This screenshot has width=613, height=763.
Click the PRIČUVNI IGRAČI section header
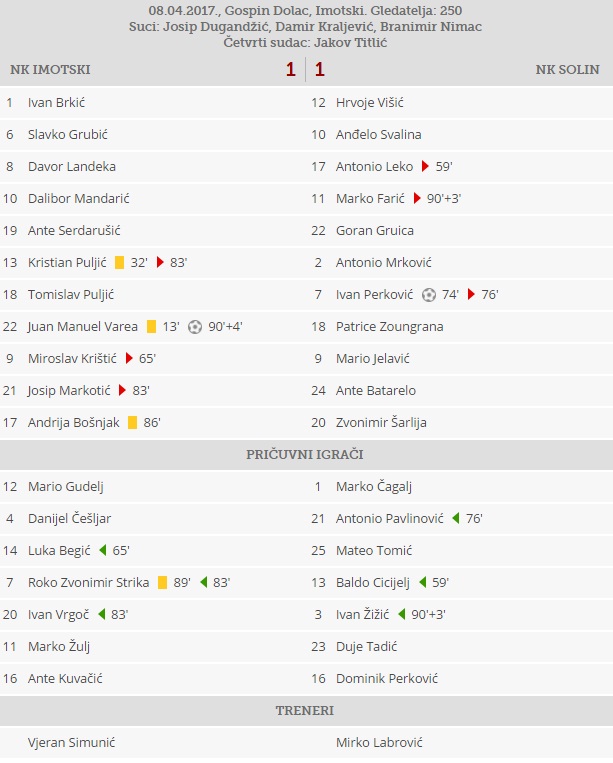(305, 454)
